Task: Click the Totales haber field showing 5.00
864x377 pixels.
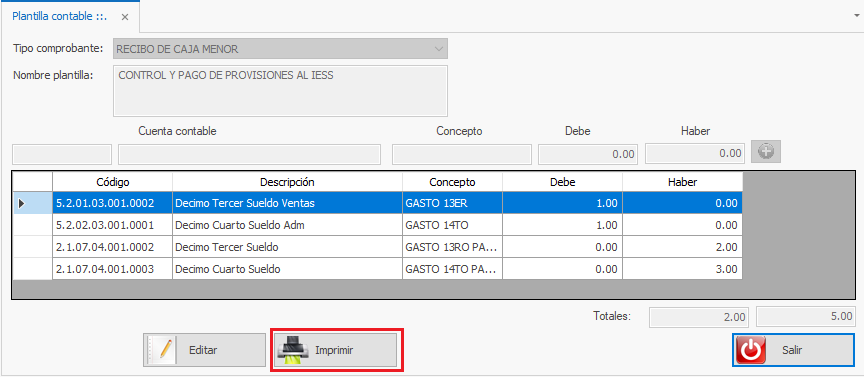Action: point(806,317)
